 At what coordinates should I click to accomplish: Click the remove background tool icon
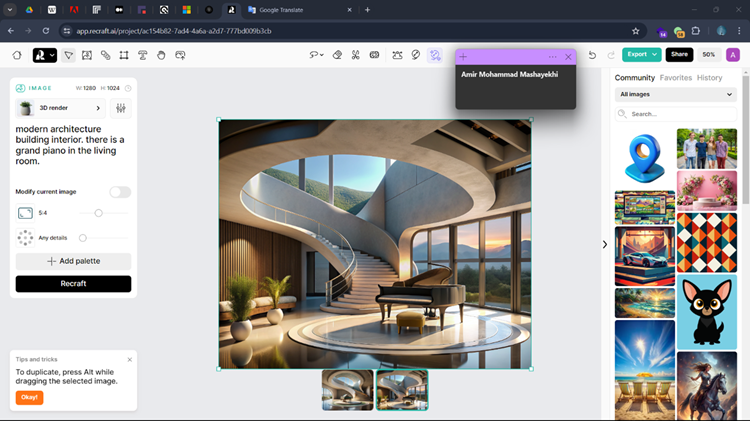397,55
